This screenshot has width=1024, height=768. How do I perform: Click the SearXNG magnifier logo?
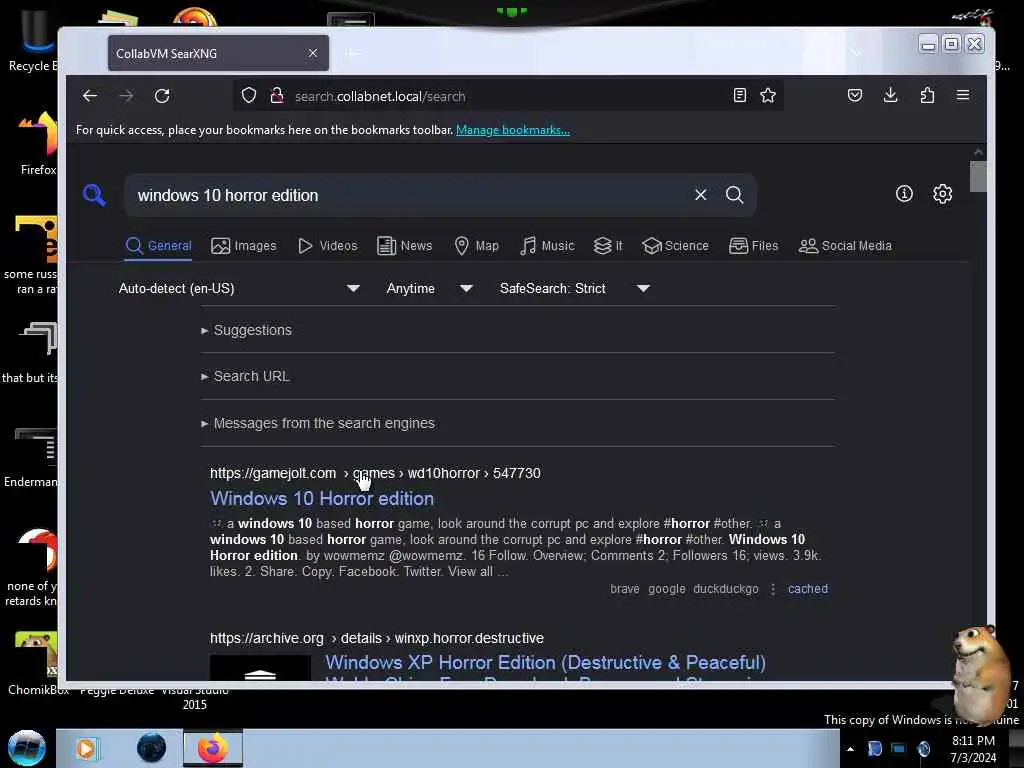coord(94,195)
